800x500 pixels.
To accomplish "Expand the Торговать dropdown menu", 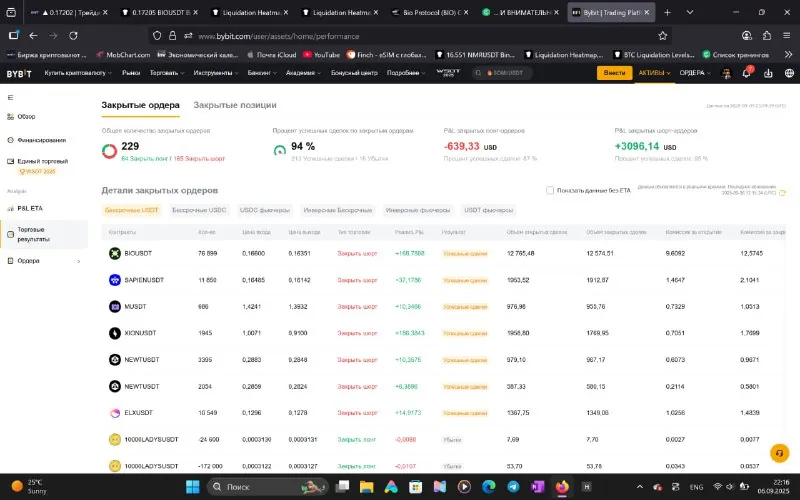I will click(167, 73).
